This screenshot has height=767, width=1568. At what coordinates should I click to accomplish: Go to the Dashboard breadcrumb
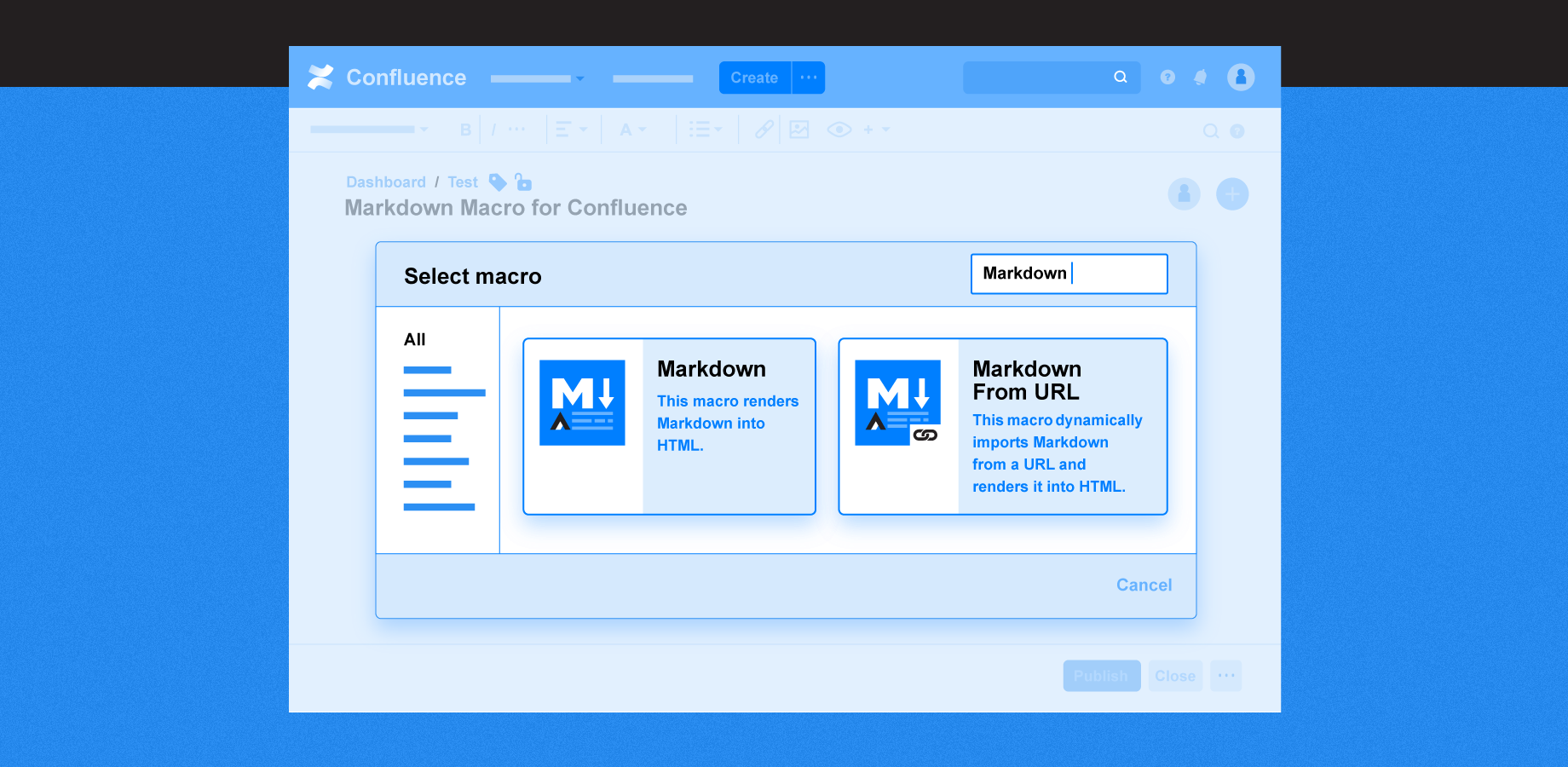pyautogui.click(x=386, y=182)
